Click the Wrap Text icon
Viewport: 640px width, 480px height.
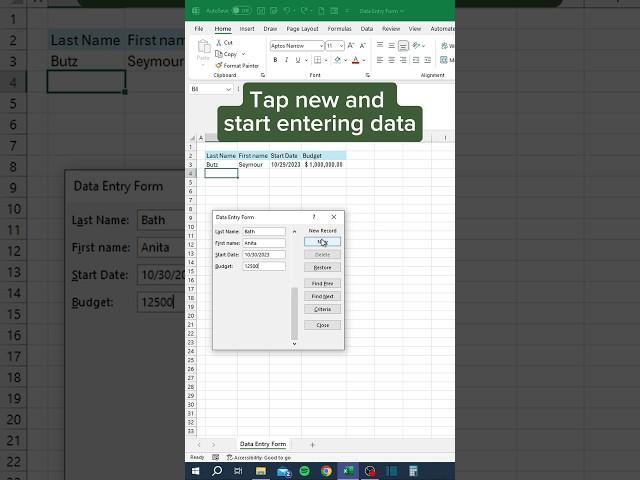444,46
